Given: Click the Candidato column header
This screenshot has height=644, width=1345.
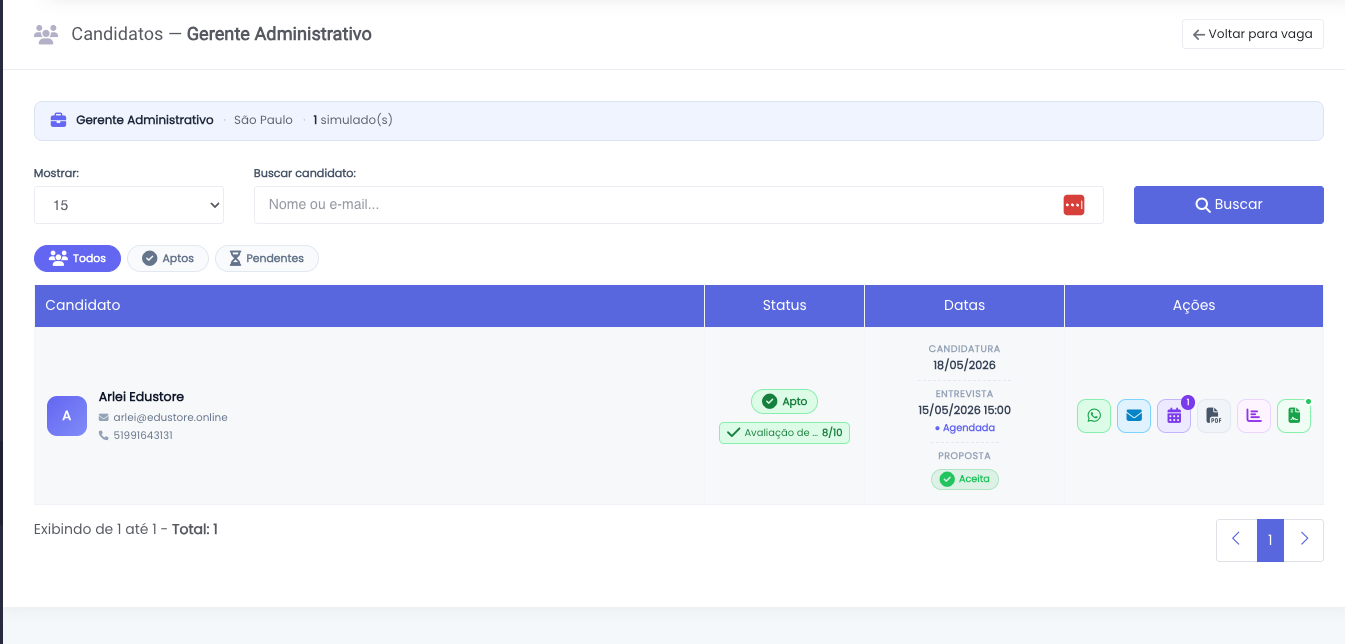Looking at the screenshot, I should (369, 306).
